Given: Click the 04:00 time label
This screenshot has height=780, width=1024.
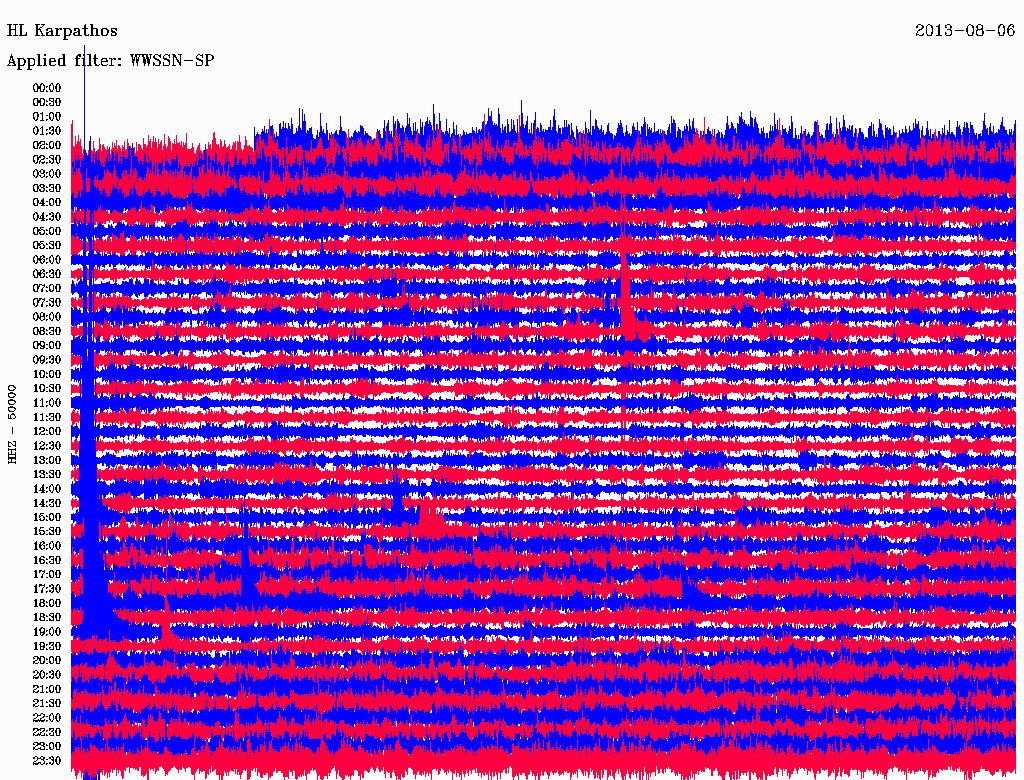Looking at the screenshot, I should pyautogui.click(x=47, y=203).
